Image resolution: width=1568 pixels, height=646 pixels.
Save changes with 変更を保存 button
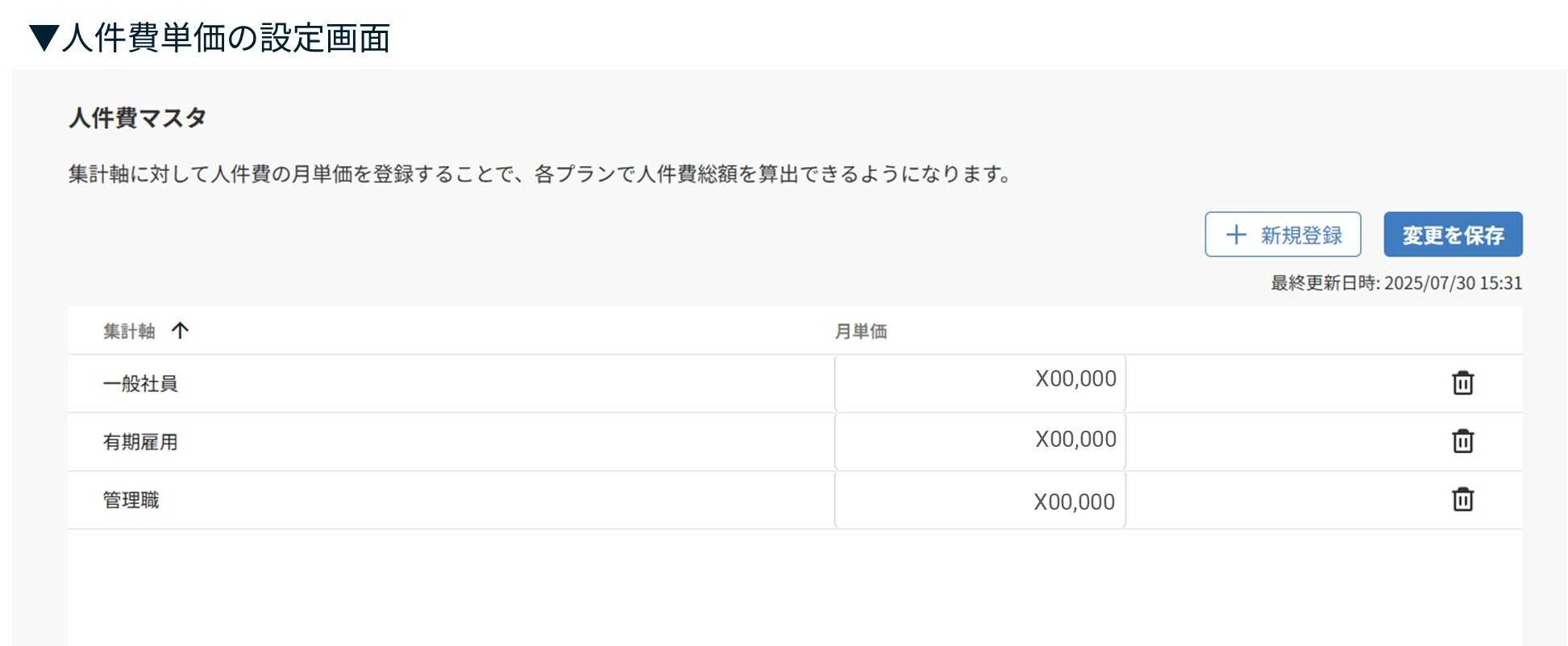[1453, 235]
